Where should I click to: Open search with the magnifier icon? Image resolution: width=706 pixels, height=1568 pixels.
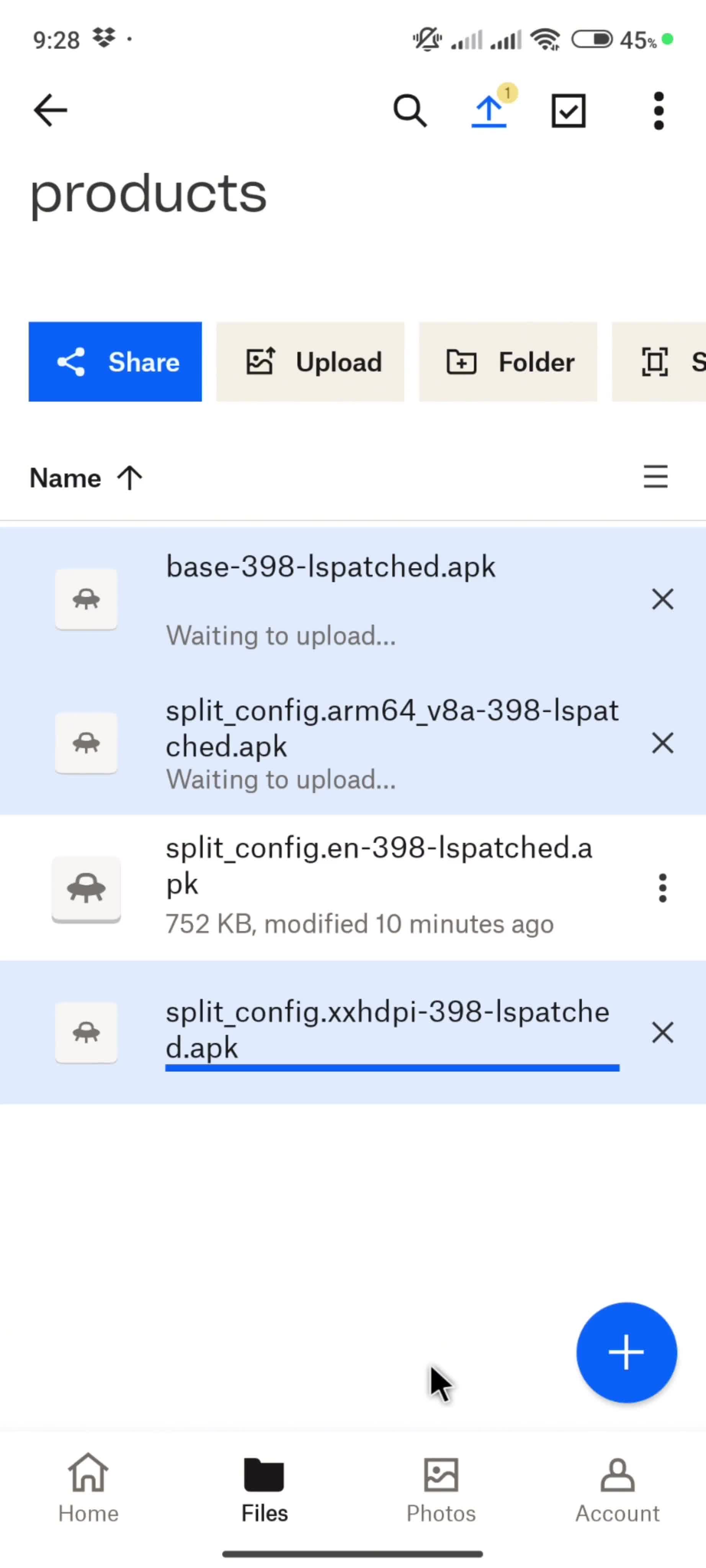[410, 111]
